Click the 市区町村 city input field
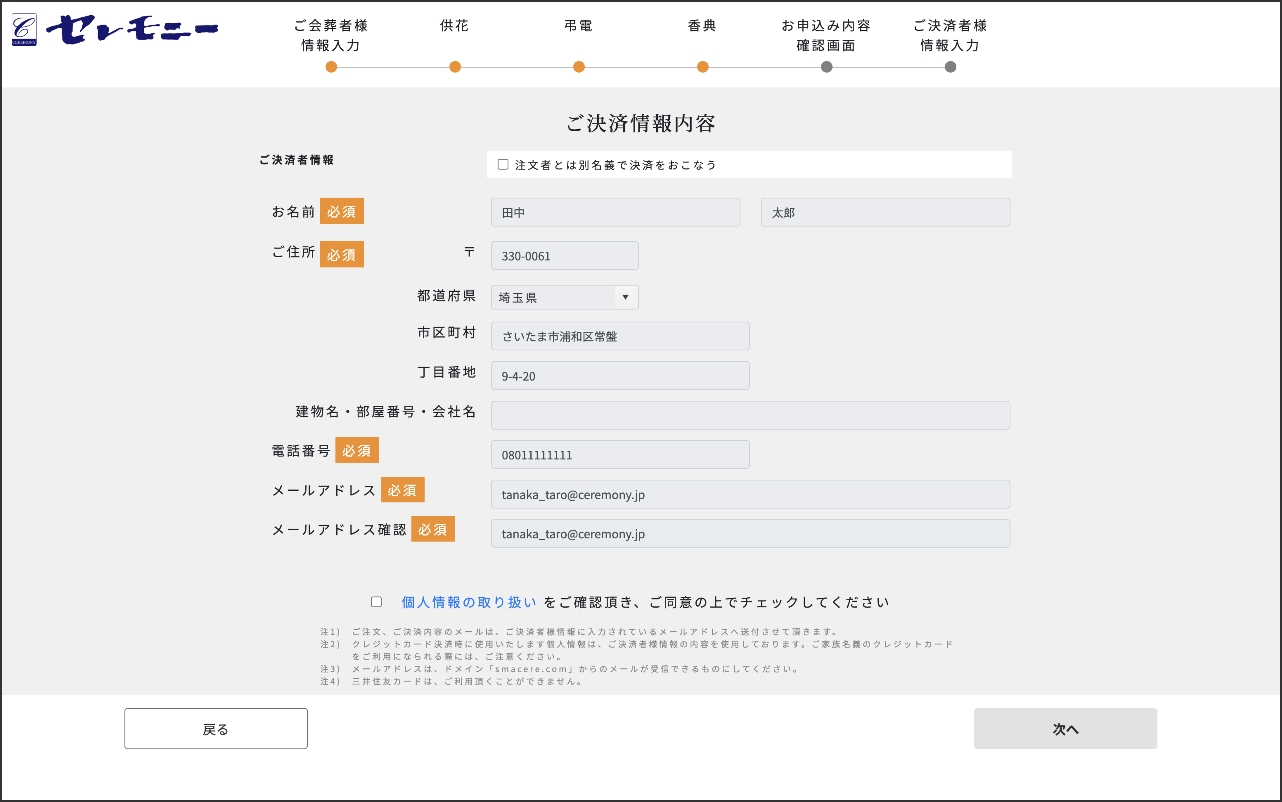Image resolution: width=1282 pixels, height=802 pixels. [620, 336]
